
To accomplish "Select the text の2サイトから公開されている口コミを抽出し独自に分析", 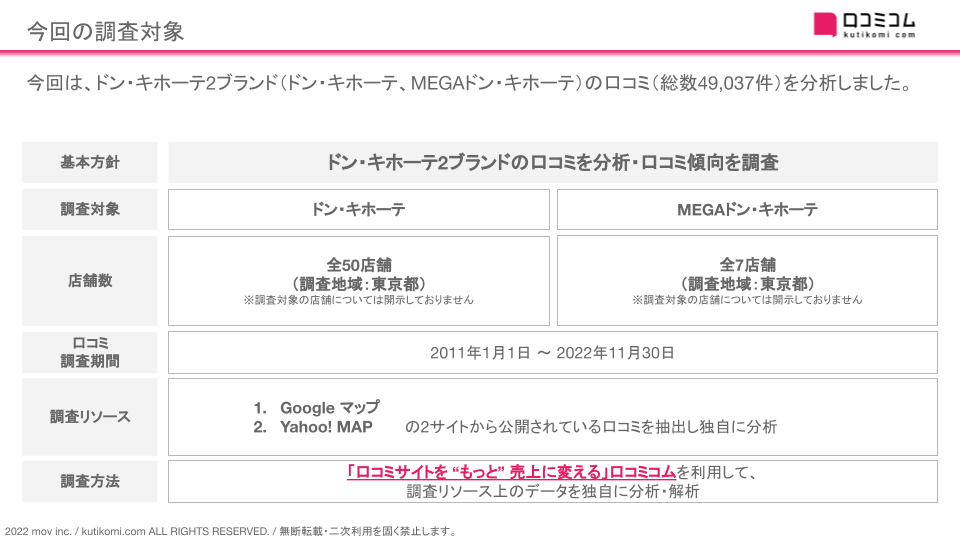I will 591,427.
